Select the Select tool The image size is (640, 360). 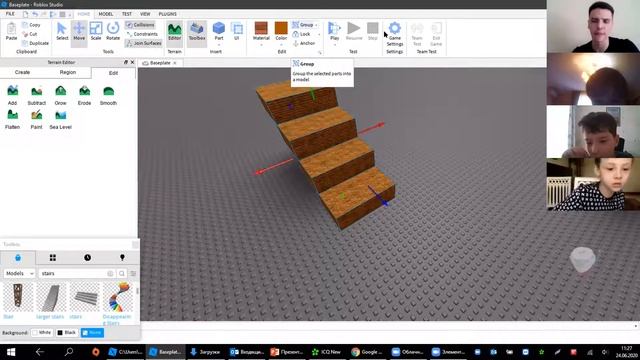[62, 32]
